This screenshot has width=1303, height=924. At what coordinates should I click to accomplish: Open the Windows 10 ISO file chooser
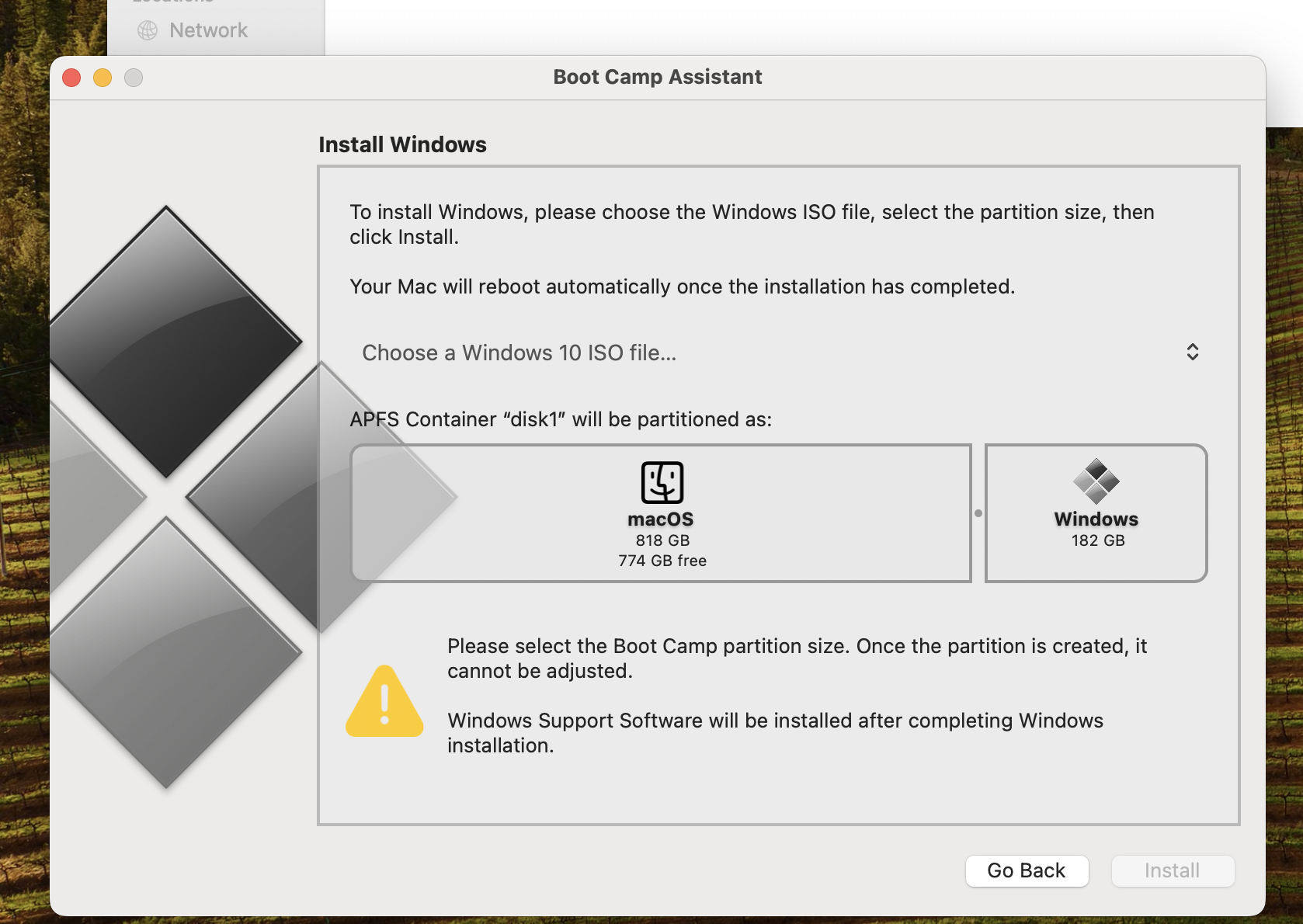[x=780, y=353]
